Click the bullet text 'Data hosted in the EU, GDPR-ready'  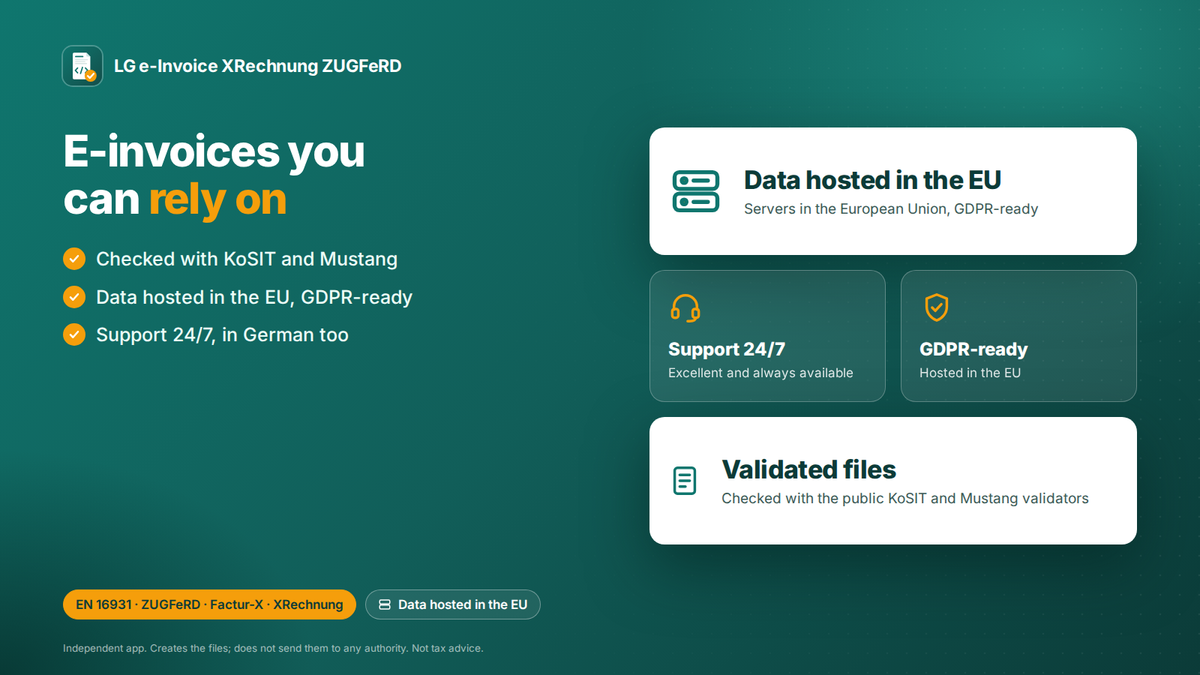[254, 297]
